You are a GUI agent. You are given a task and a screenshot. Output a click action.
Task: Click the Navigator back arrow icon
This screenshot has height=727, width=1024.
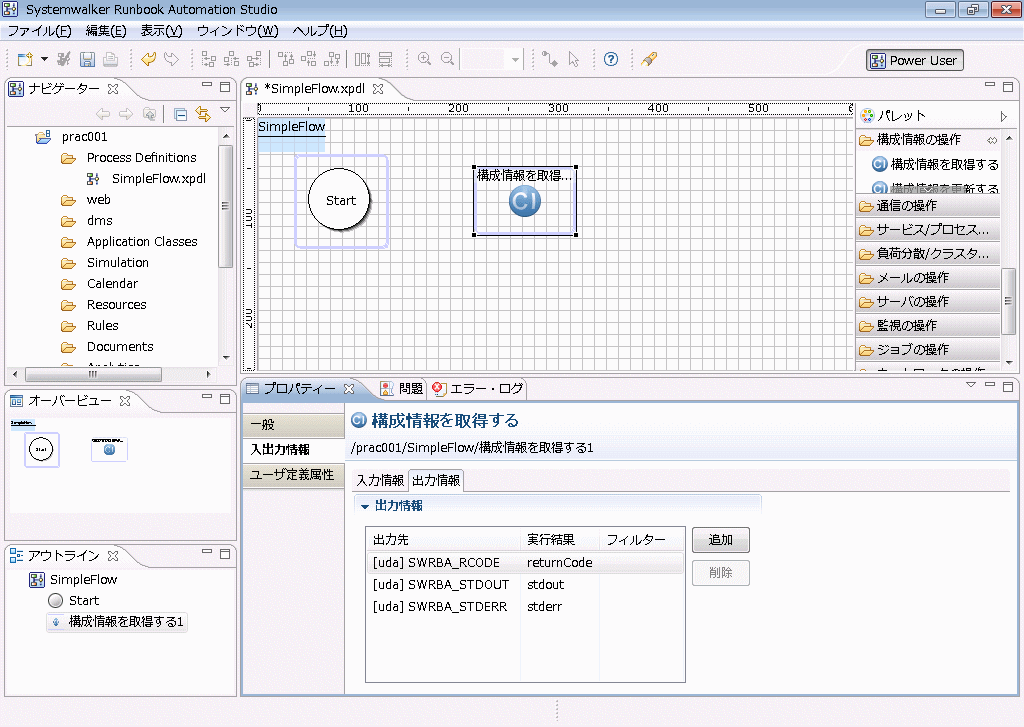103,114
